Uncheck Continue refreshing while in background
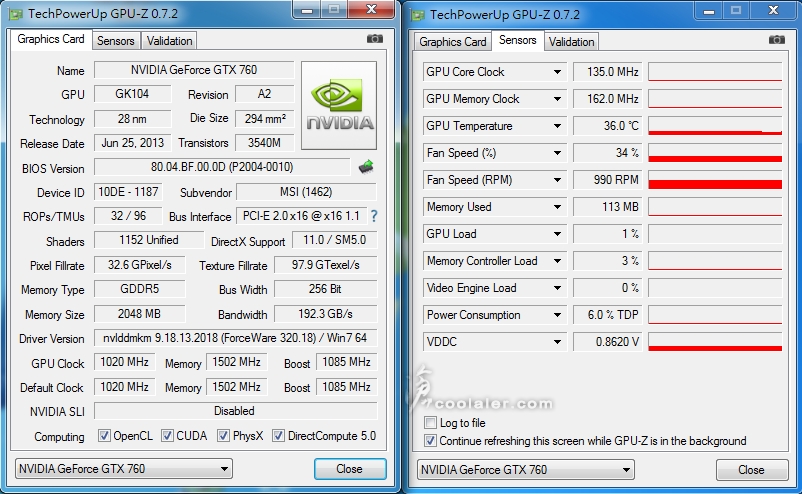Image resolution: width=802 pixels, height=494 pixels. tap(431, 441)
